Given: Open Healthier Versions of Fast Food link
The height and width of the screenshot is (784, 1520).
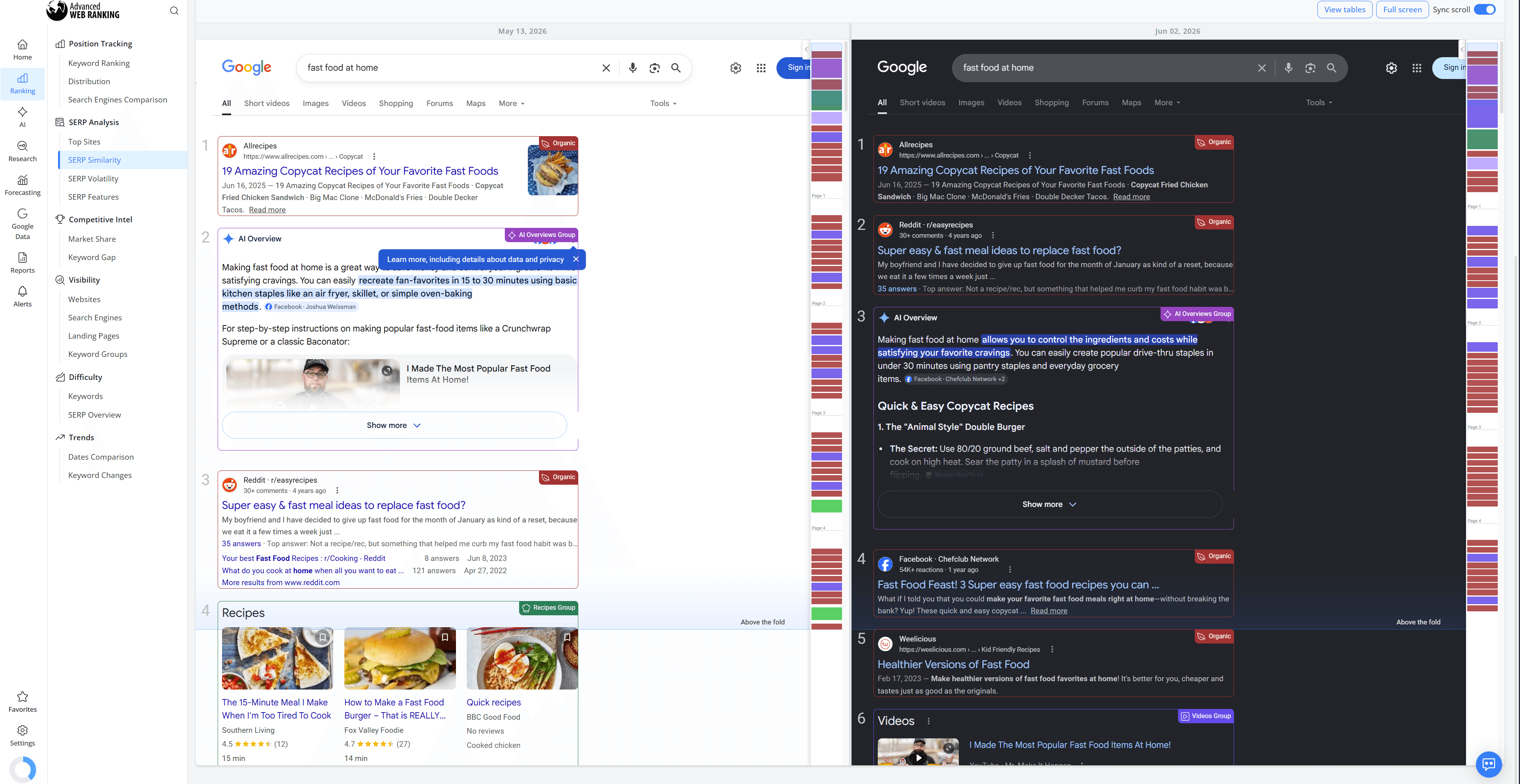Looking at the screenshot, I should (x=953, y=665).
